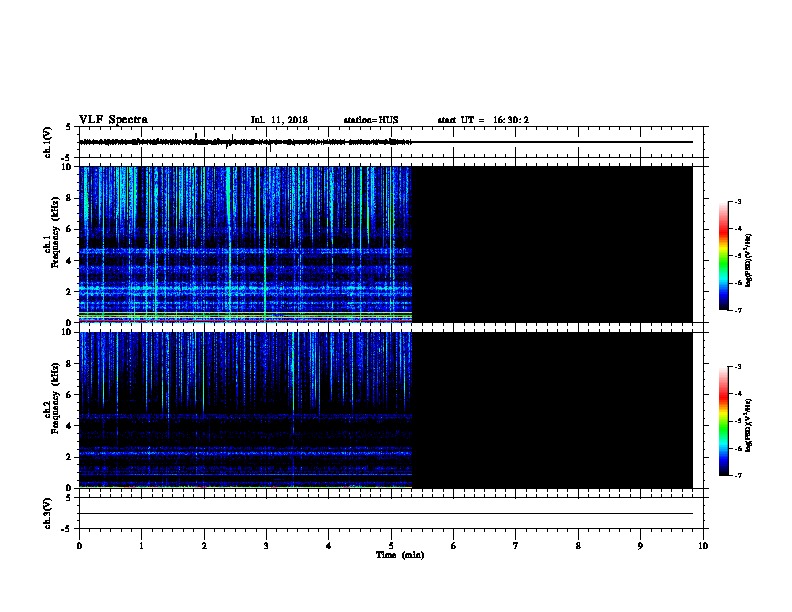792x612 pixels.
Task: Click the time axis tick label '7'
Action: coord(516,546)
